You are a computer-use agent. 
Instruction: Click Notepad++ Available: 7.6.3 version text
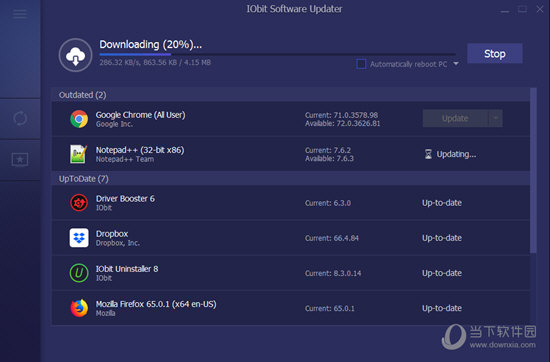329,159
